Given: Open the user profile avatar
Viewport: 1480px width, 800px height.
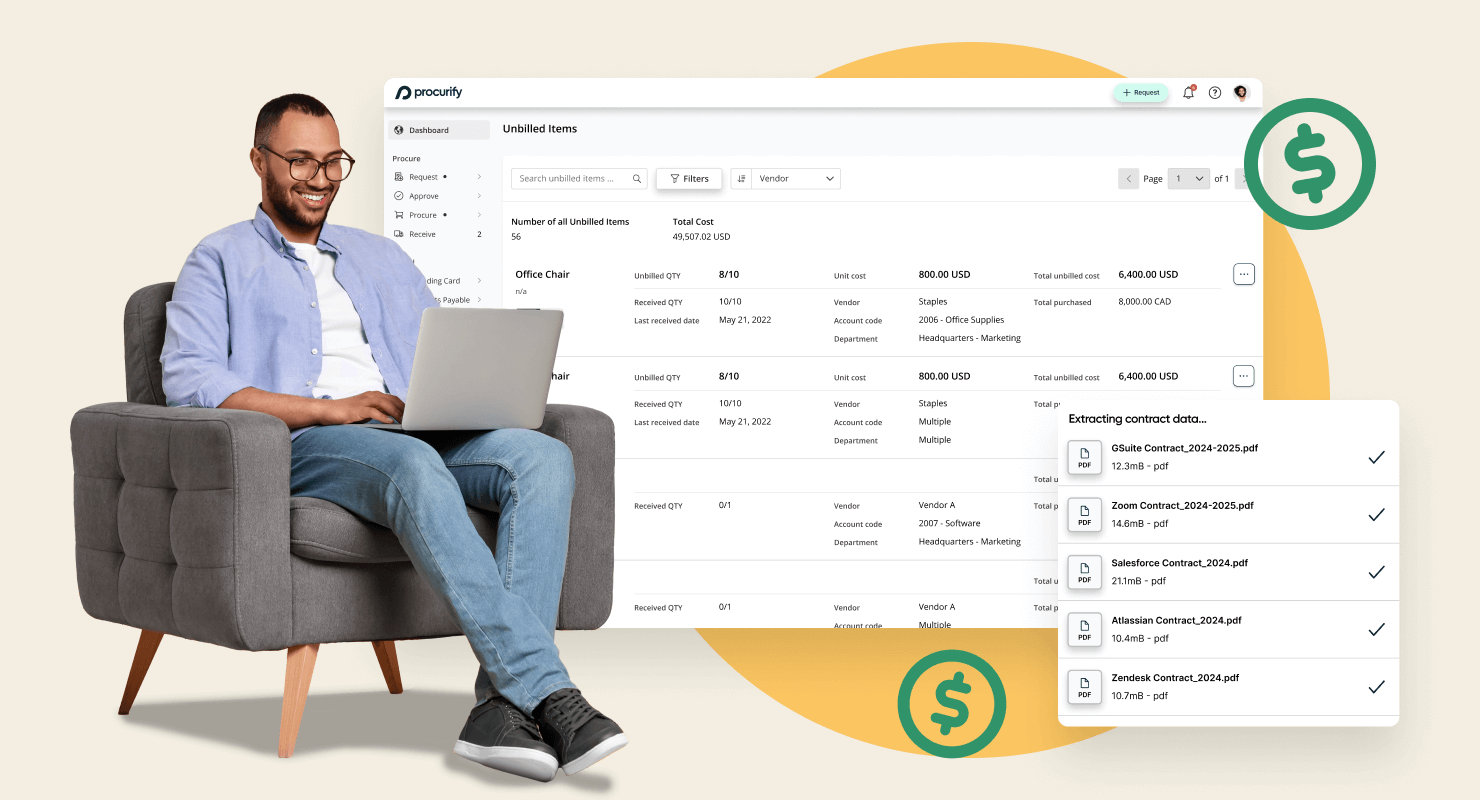Looking at the screenshot, I should click(x=1241, y=92).
